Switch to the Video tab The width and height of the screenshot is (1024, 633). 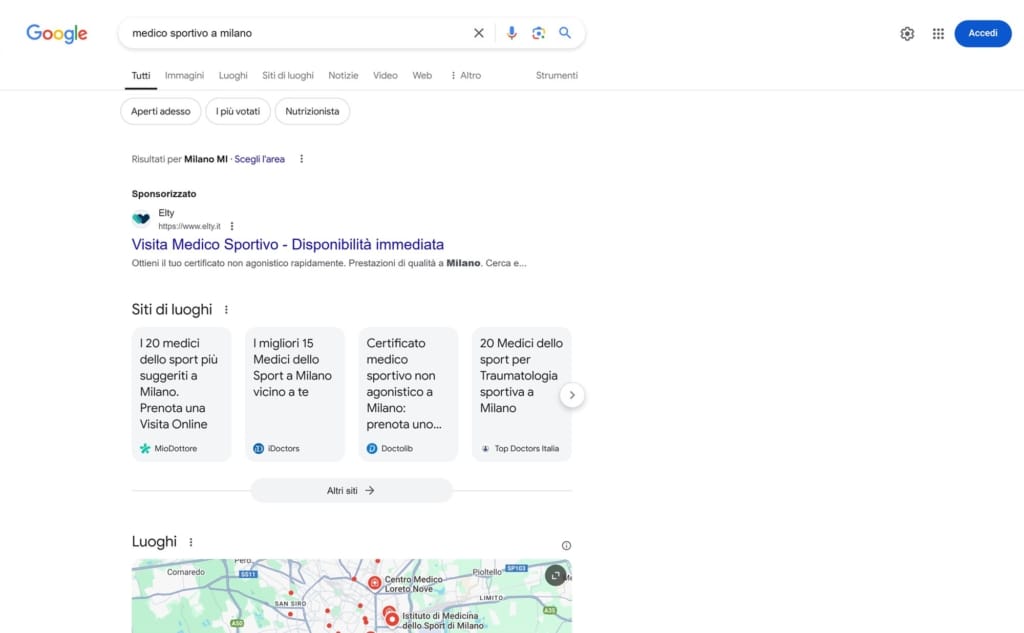[385, 76]
